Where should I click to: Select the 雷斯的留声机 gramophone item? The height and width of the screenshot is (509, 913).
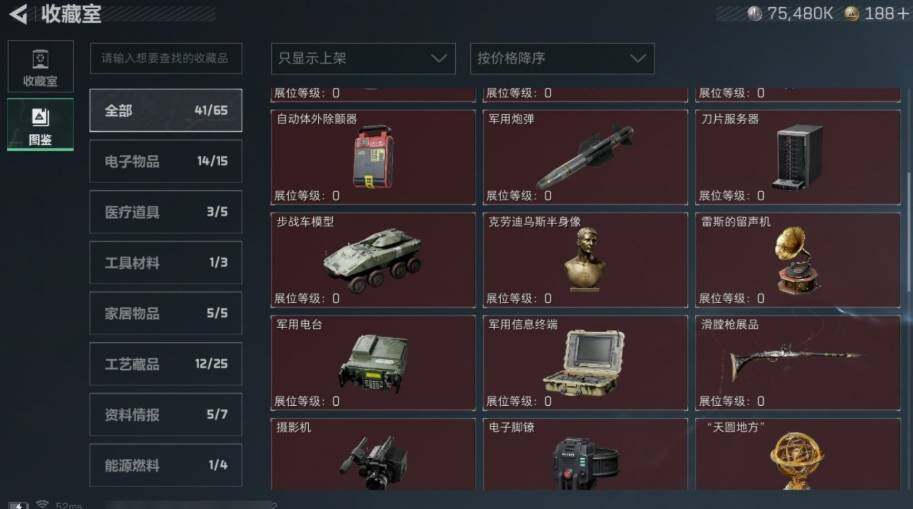pyautogui.click(x=798, y=260)
